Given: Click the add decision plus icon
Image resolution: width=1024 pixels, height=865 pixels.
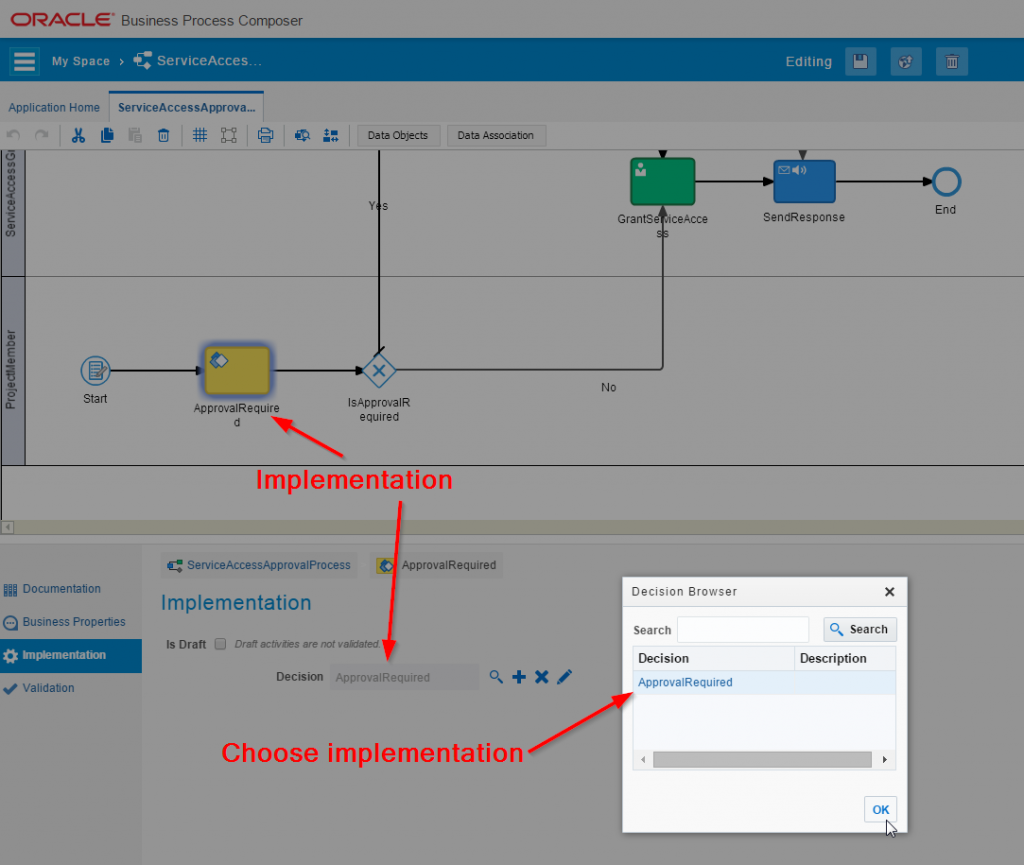Looking at the screenshot, I should coord(519,677).
